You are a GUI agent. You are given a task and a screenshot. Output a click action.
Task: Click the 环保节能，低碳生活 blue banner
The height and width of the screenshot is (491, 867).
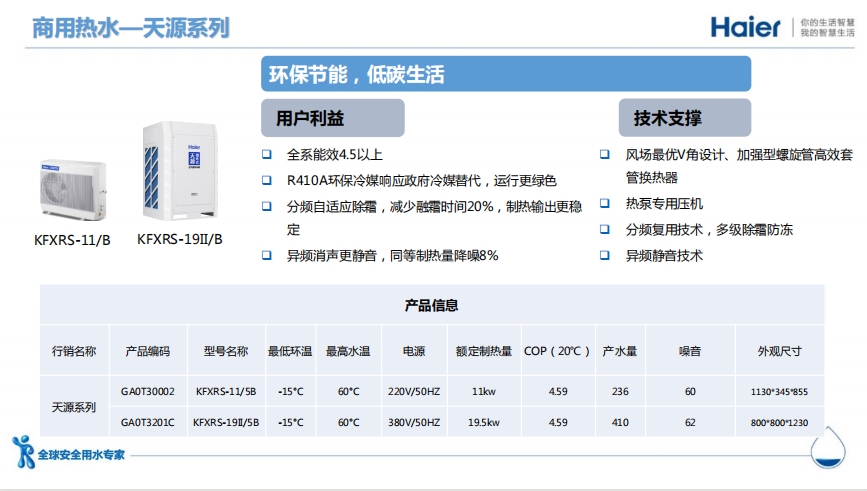(506, 74)
